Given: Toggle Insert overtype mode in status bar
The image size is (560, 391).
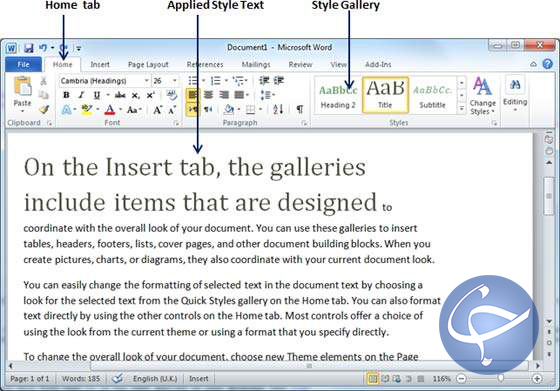Looking at the screenshot, I should [x=199, y=379].
